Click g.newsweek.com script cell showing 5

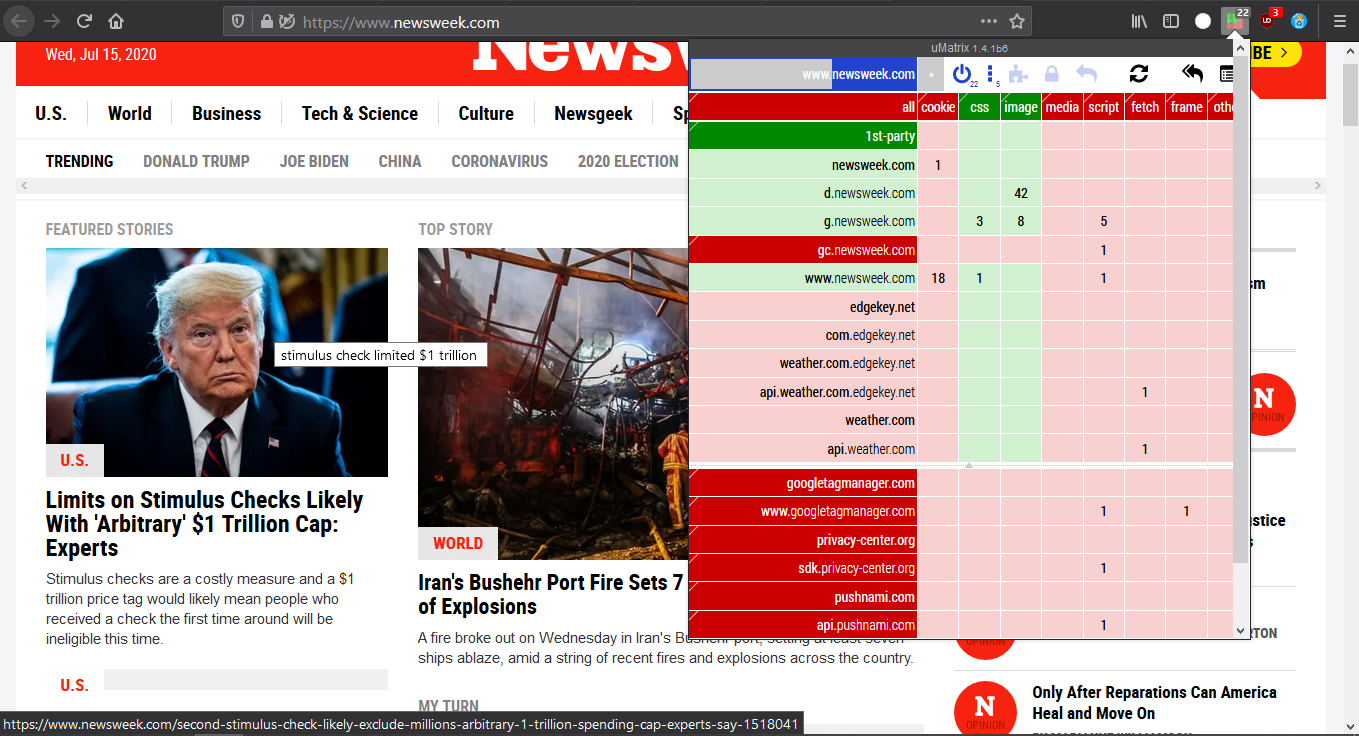[x=1104, y=221]
